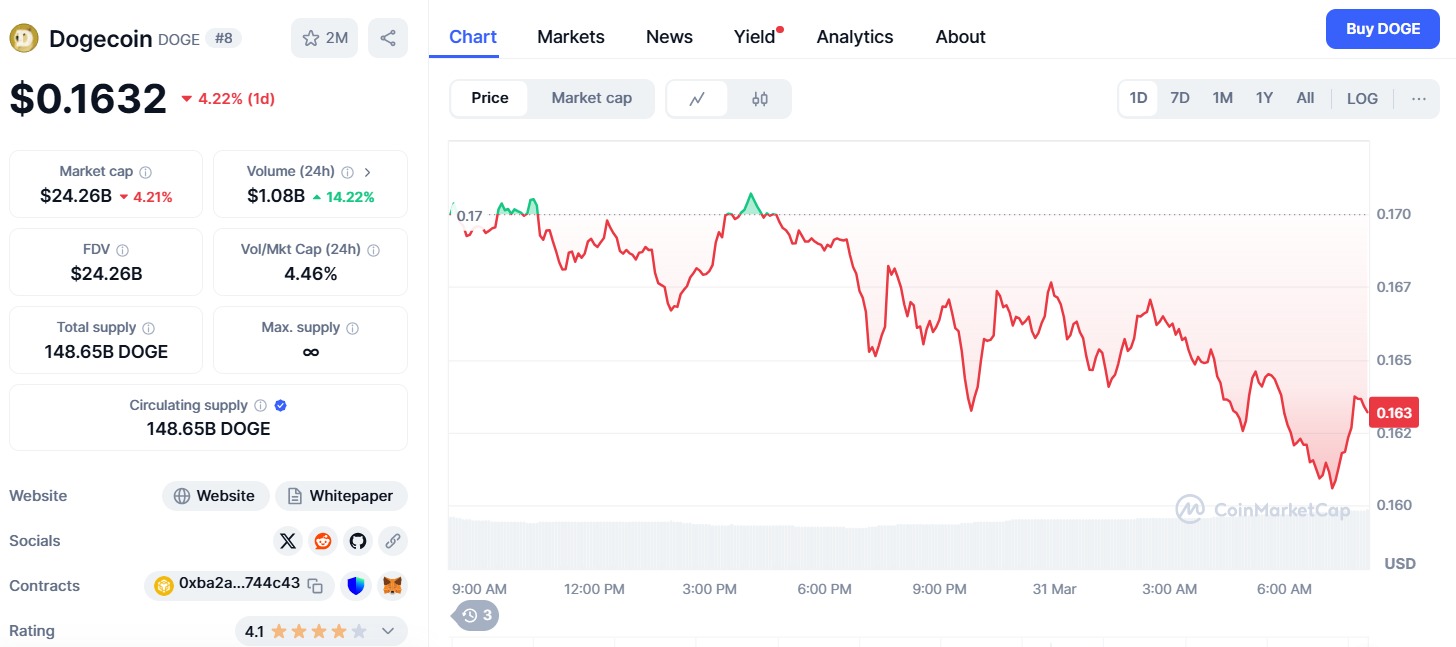Open the GitHub social link
Screen dimensions: 1456x647
click(358, 541)
